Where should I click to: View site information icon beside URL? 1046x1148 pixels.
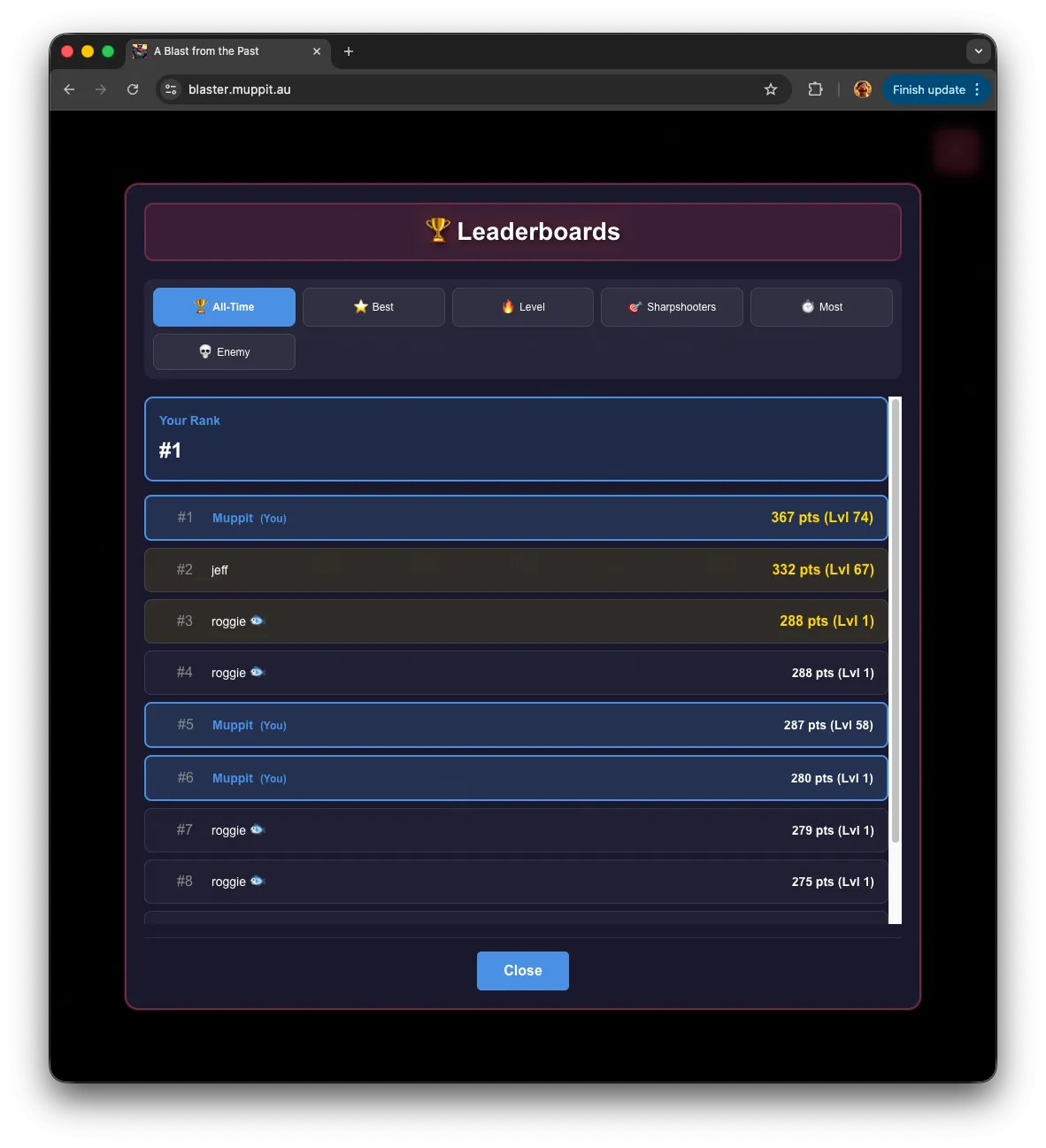172,89
